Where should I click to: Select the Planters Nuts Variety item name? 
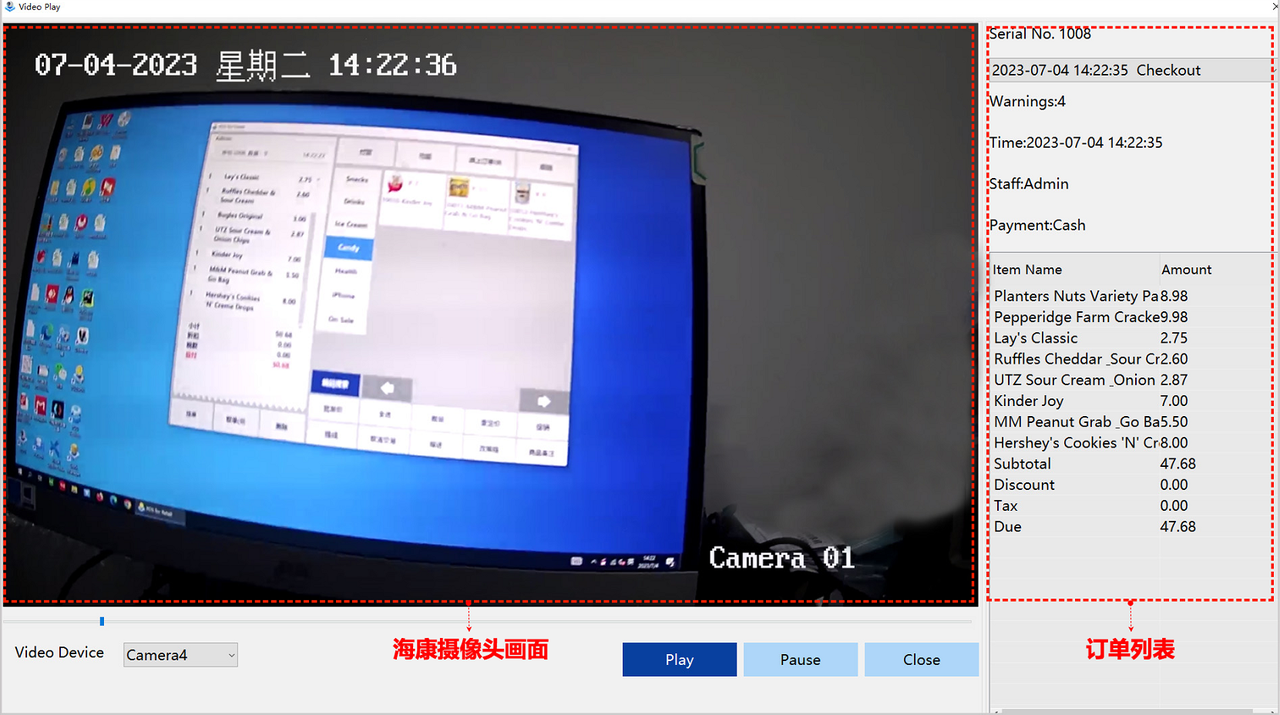coord(1076,296)
